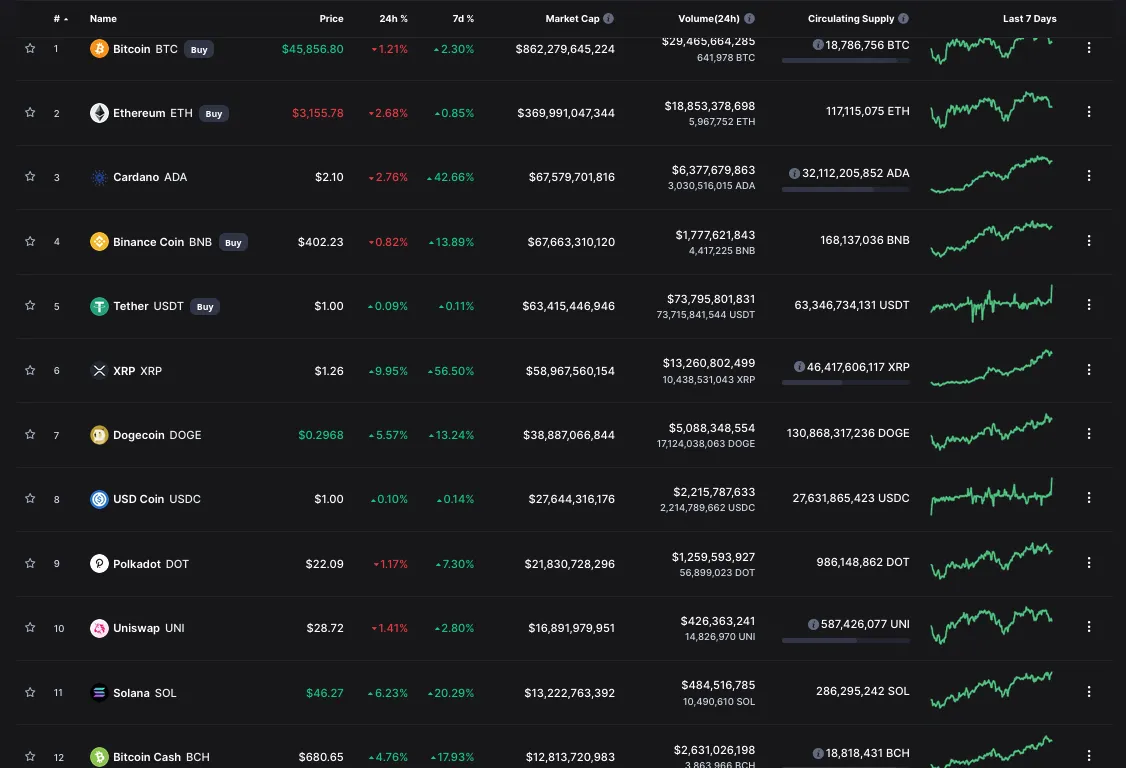This screenshot has height=768, width=1126.
Task: Click the Ethereum logo icon
Action: pos(99,113)
